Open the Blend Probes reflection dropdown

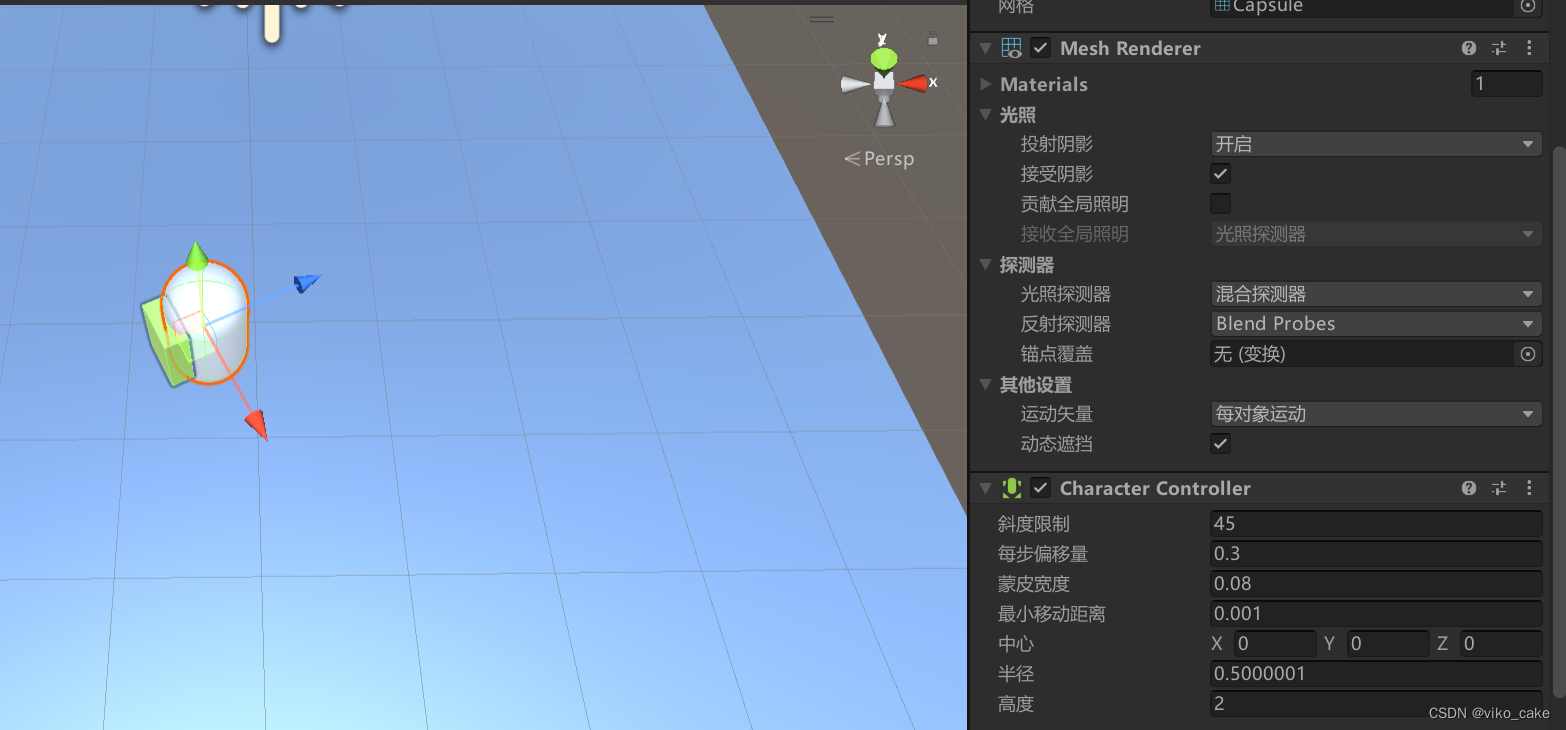(x=1375, y=323)
